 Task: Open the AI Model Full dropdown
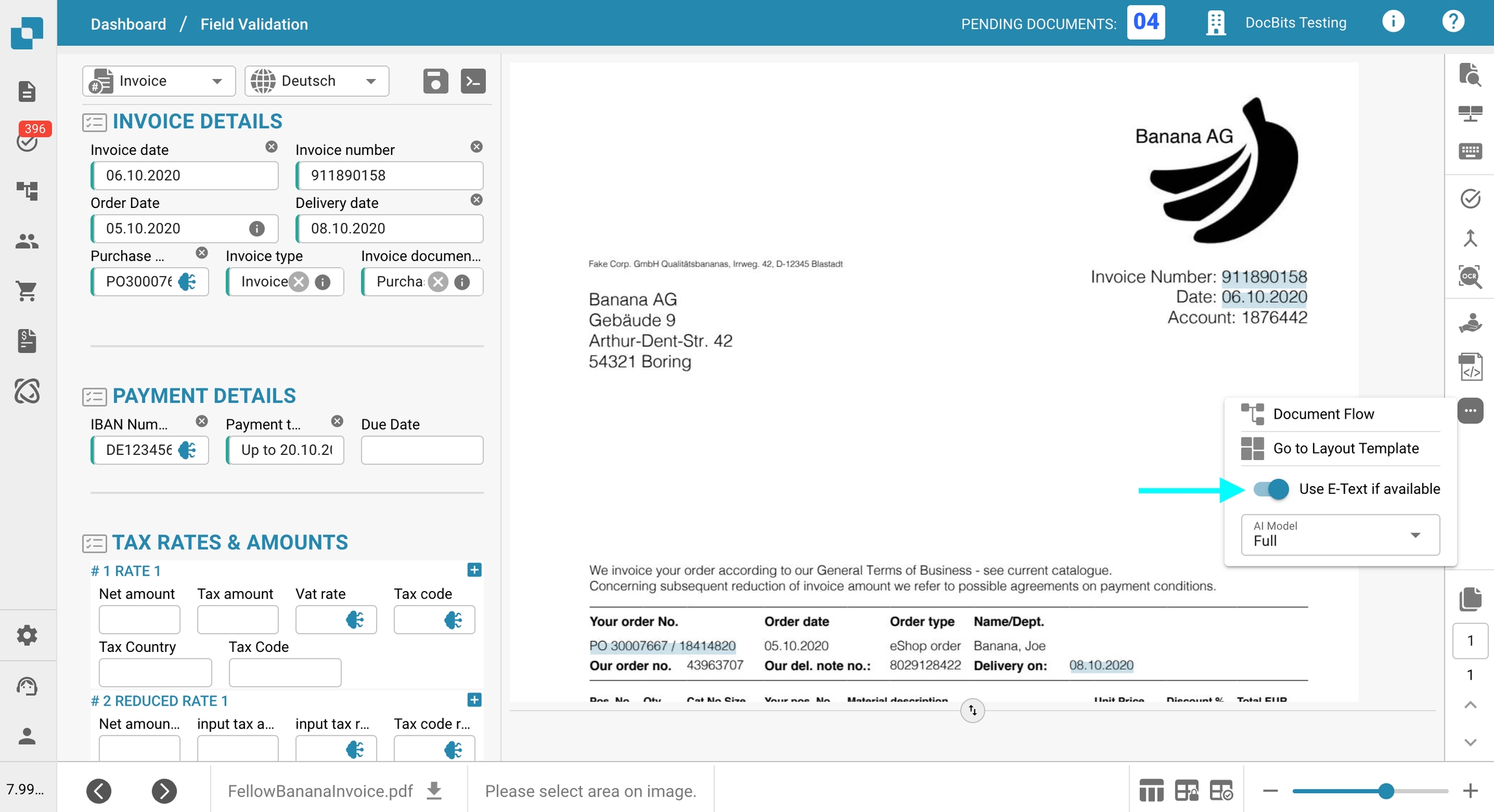tap(1340, 535)
